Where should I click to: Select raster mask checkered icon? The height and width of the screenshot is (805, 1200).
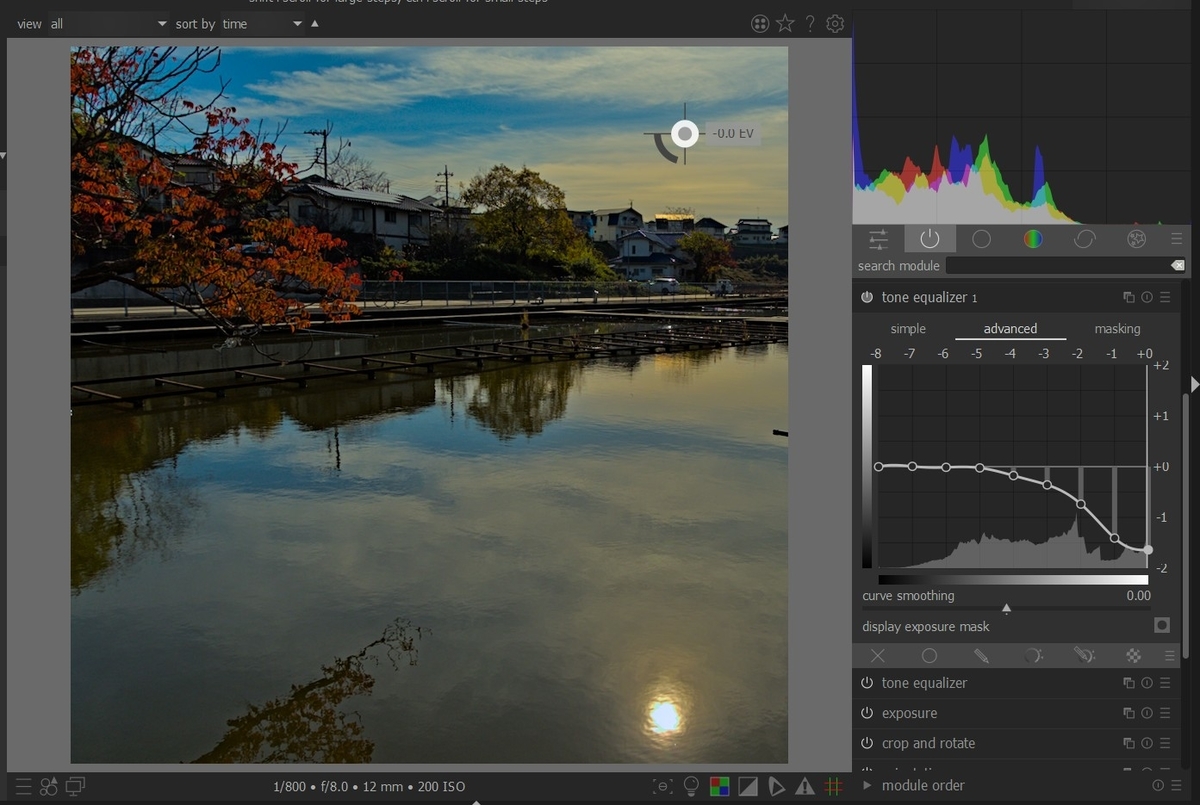pyautogui.click(x=1134, y=656)
